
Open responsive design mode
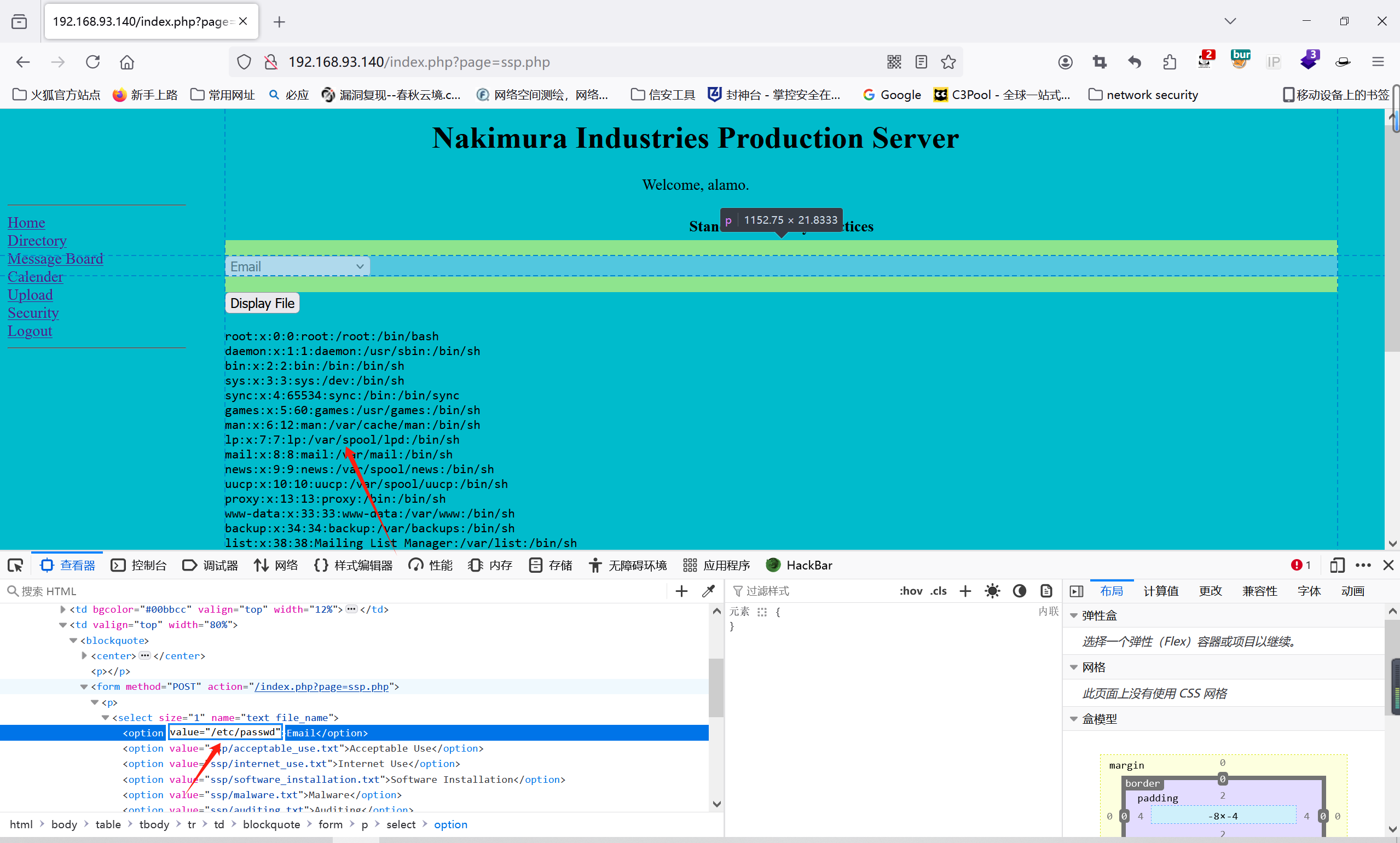[1337, 565]
